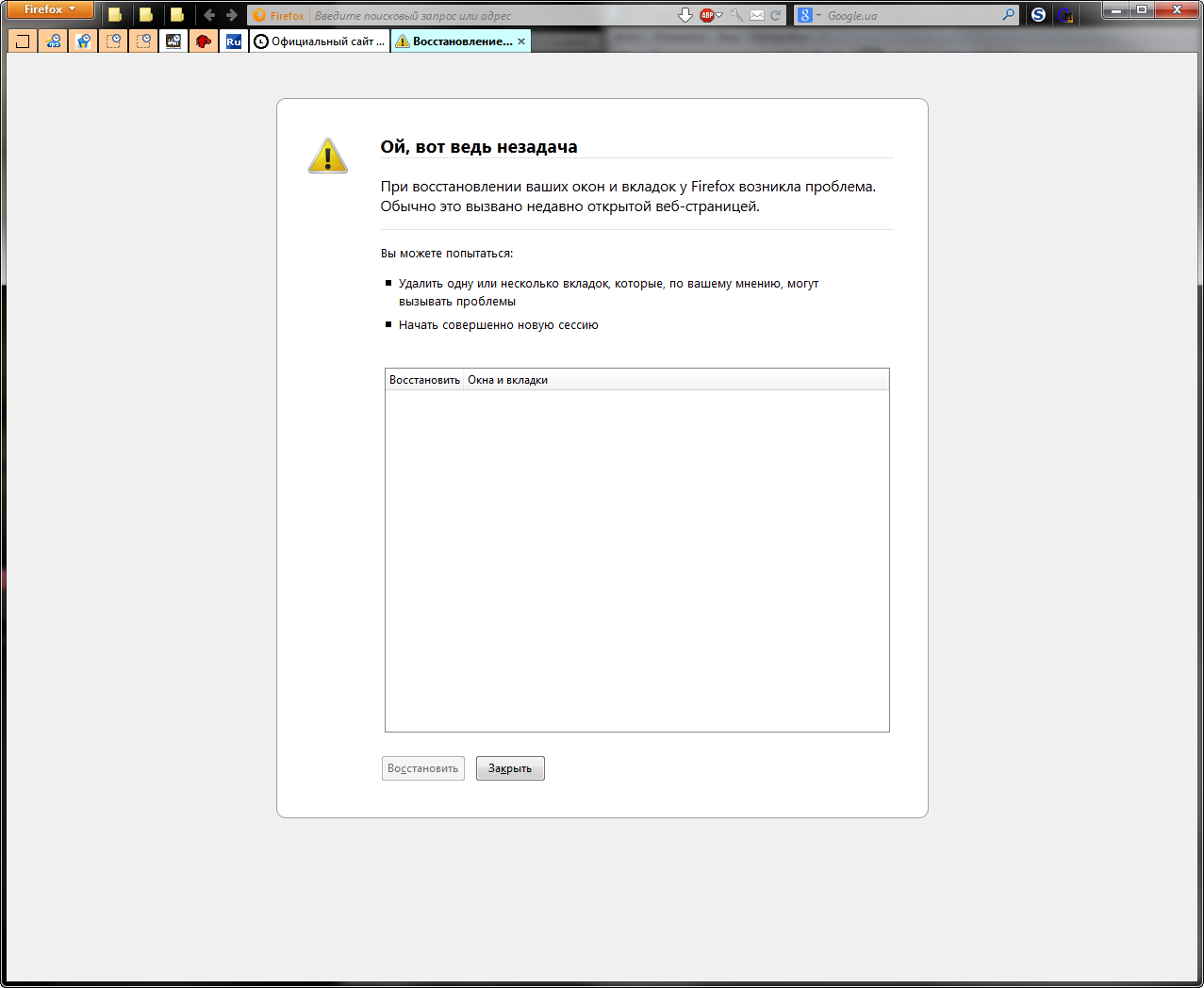
Task: Focus the address bar input field
Action: pyautogui.click(x=490, y=15)
